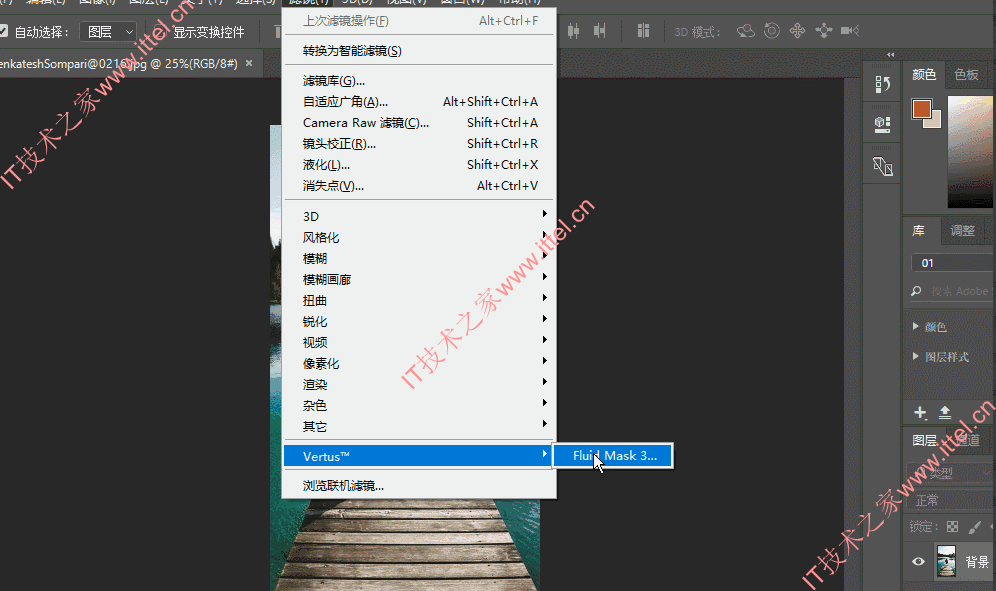The image size is (996, 591).
Task: Select the 背景 layer name
Action: tap(977, 562)
